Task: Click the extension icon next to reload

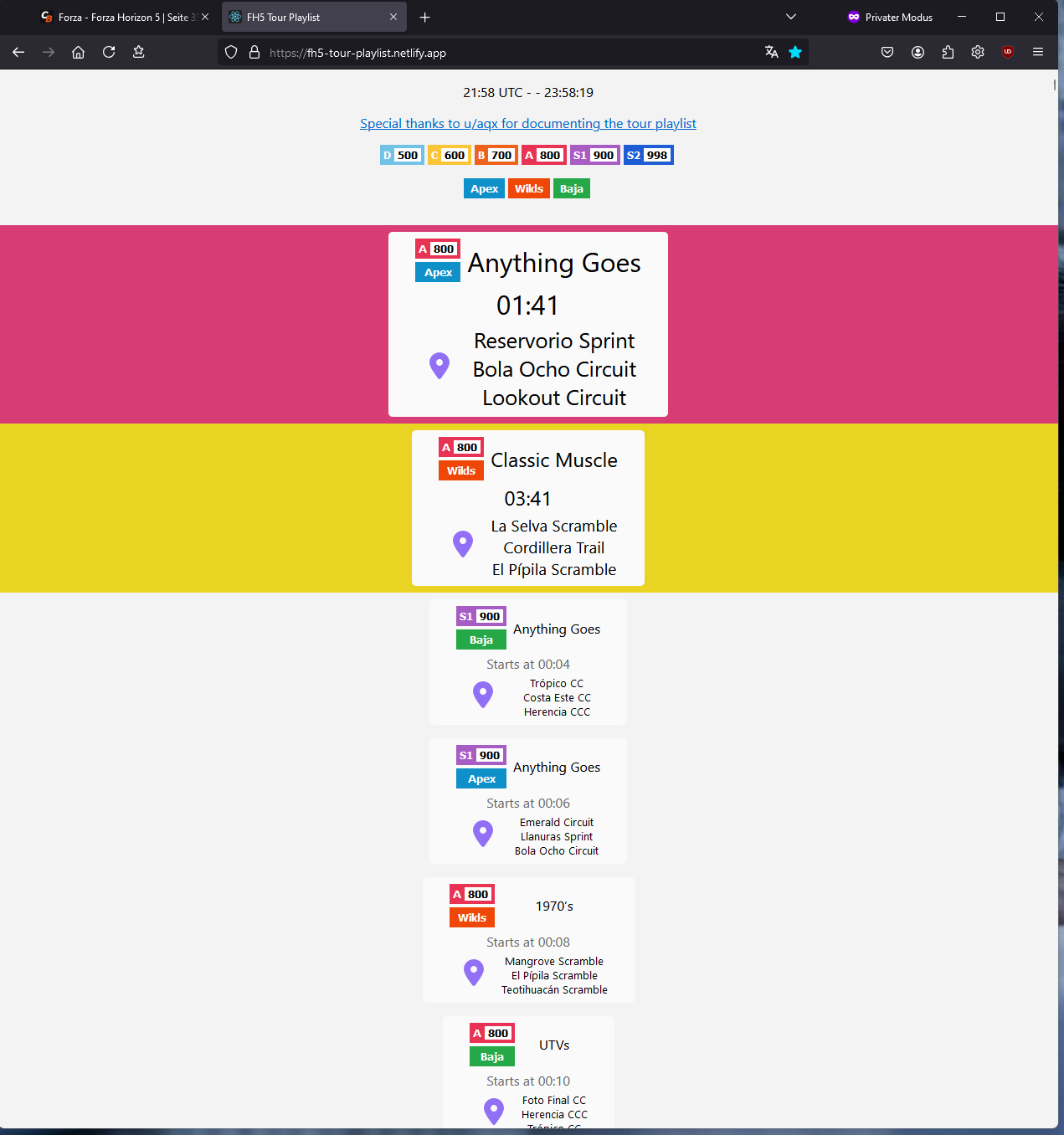Action: coord(139,52)
